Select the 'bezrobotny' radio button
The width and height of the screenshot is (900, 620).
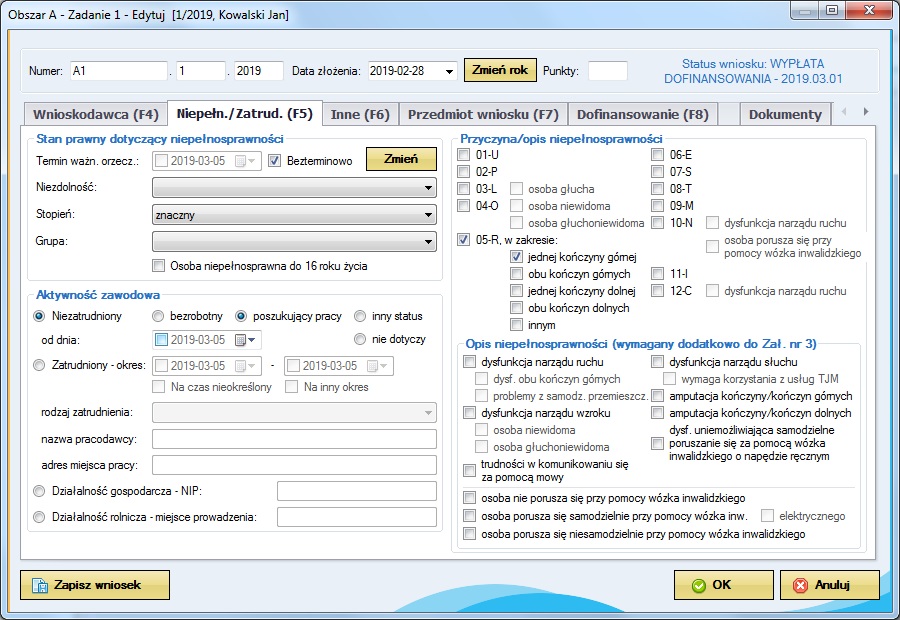(158, 316)
